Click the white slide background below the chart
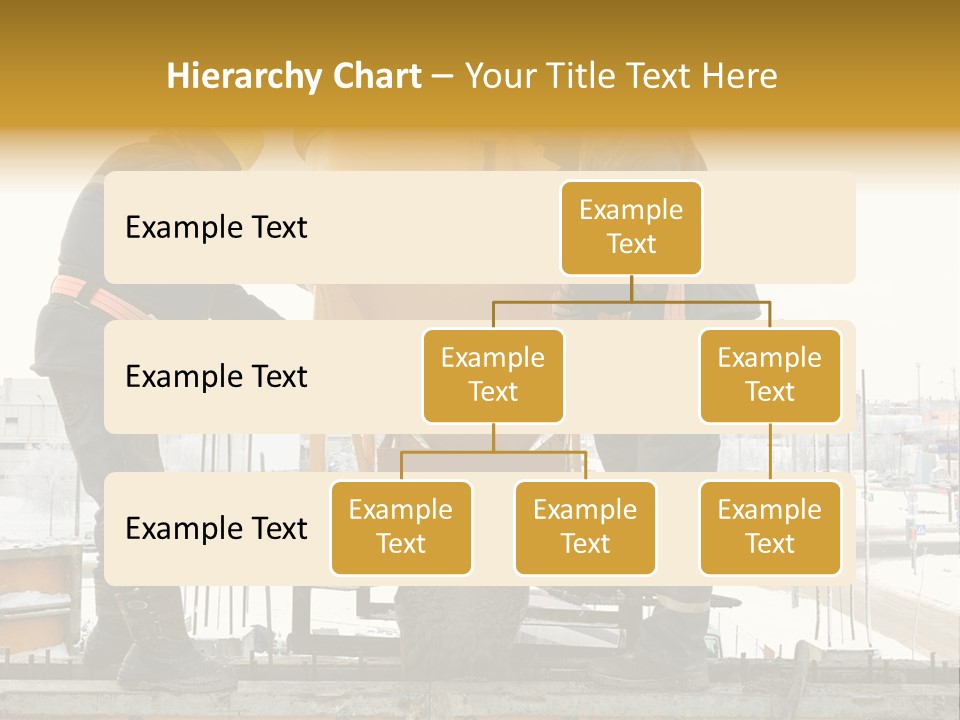This screenshot has height=720, width=960. coord(480,650)
